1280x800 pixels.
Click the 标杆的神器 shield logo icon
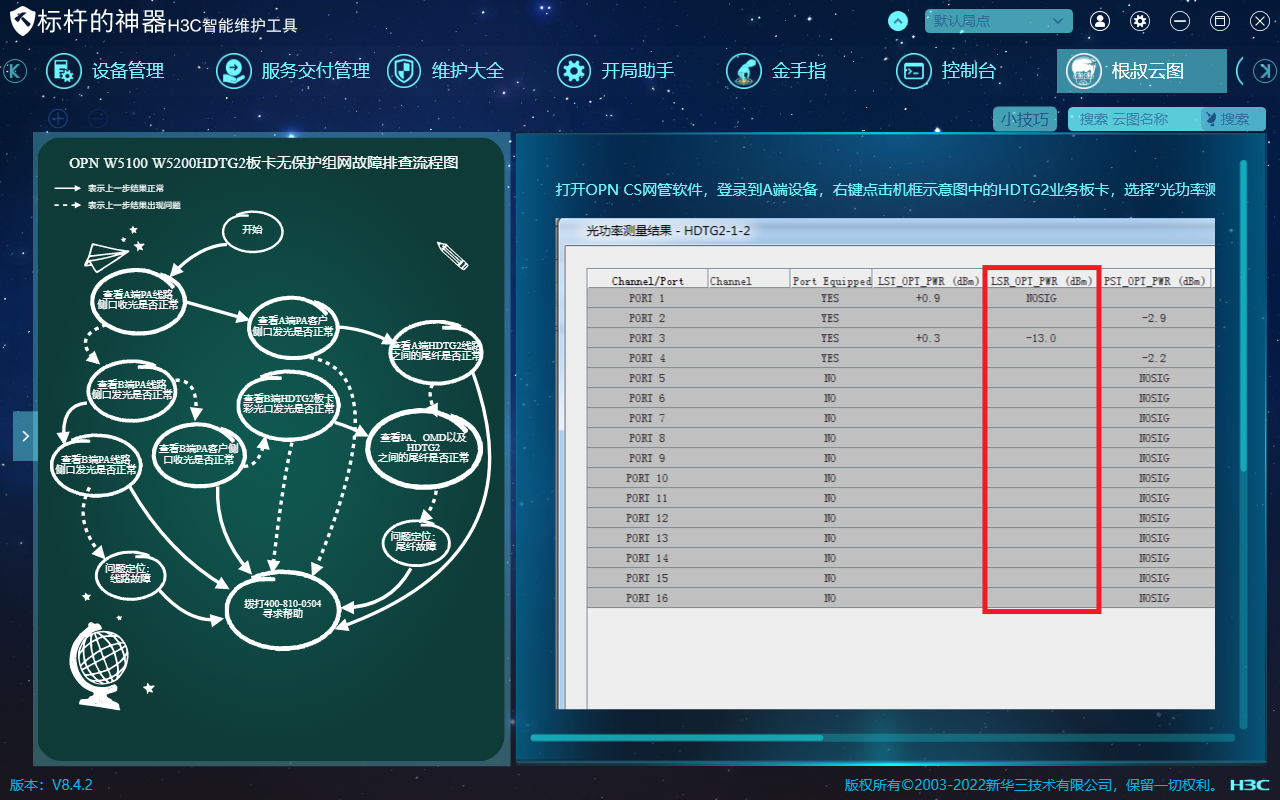22,22
